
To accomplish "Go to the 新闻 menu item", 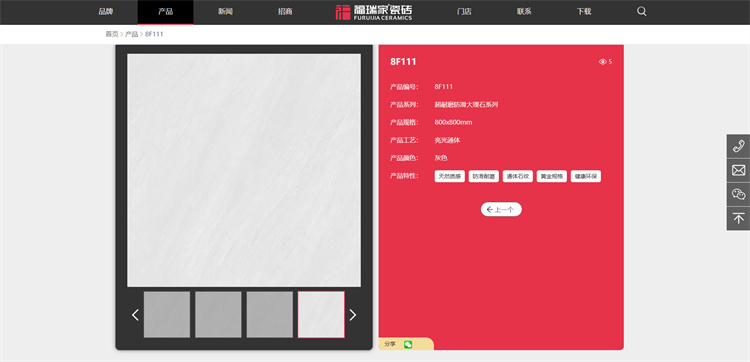I will [x=225, y=11].
